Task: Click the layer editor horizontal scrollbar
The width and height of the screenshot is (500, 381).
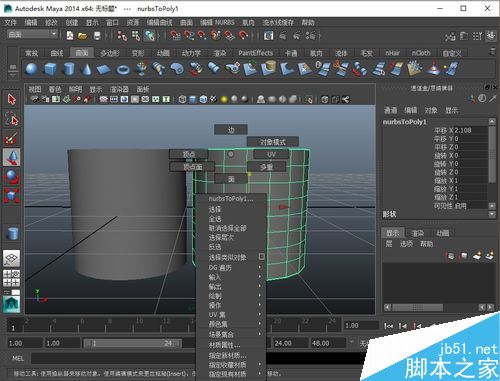Action: (418, 307)
